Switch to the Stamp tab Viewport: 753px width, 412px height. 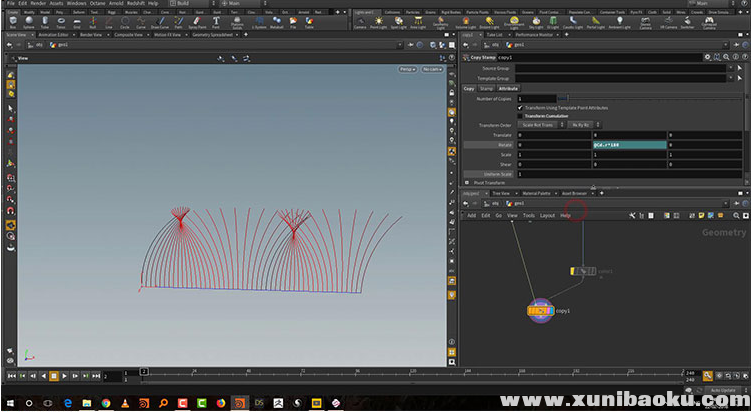[488, 89]
